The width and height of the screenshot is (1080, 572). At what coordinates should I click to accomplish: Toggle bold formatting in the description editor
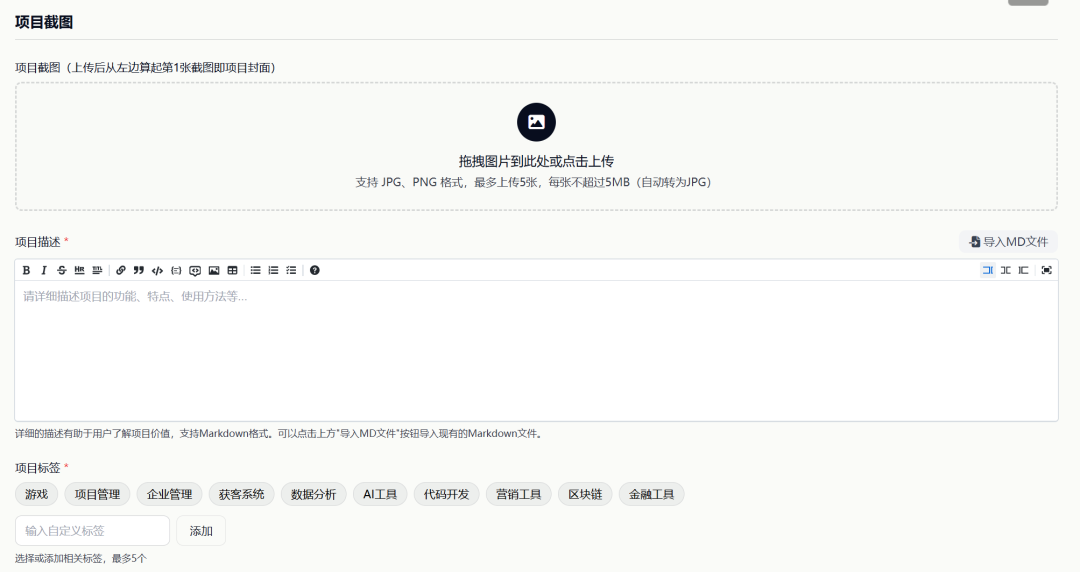click(26, 270)
